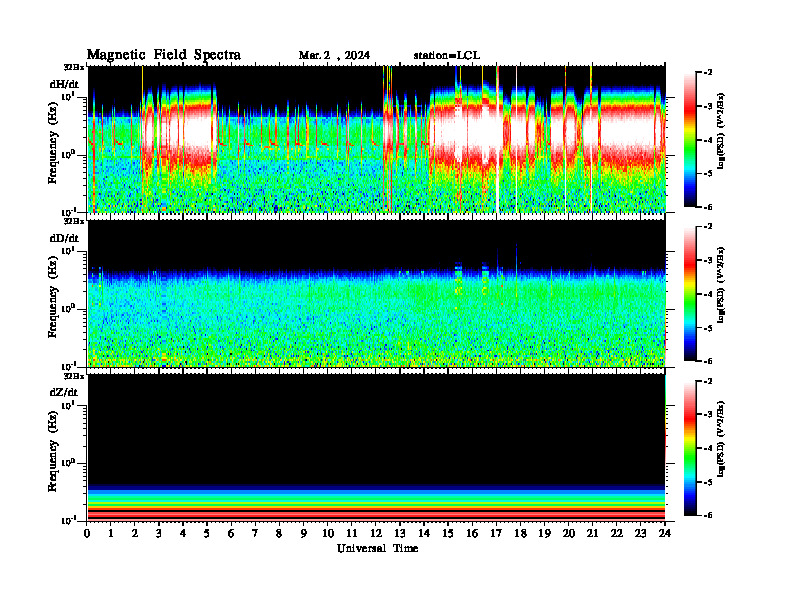
Task: Click the dZ/dt panel label
Action: pos(64,392)
